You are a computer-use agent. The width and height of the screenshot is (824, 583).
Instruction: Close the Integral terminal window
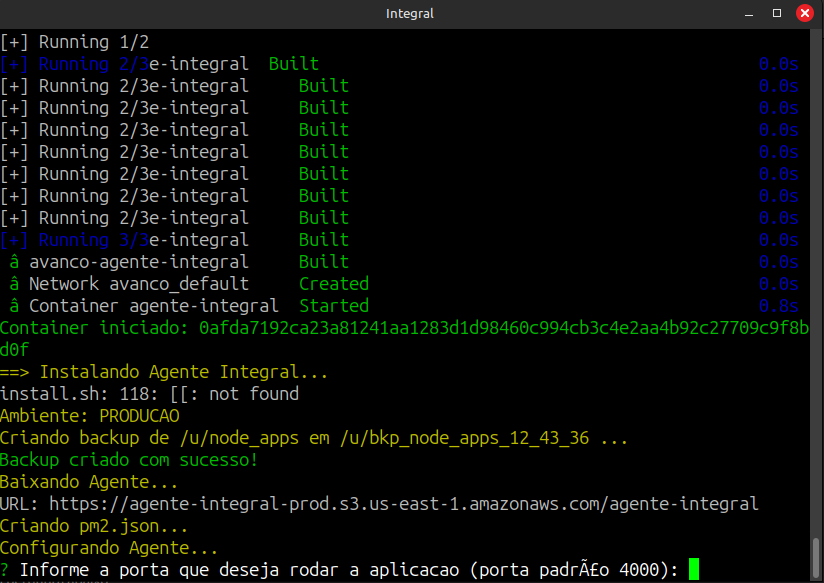[x=804, y=14]
